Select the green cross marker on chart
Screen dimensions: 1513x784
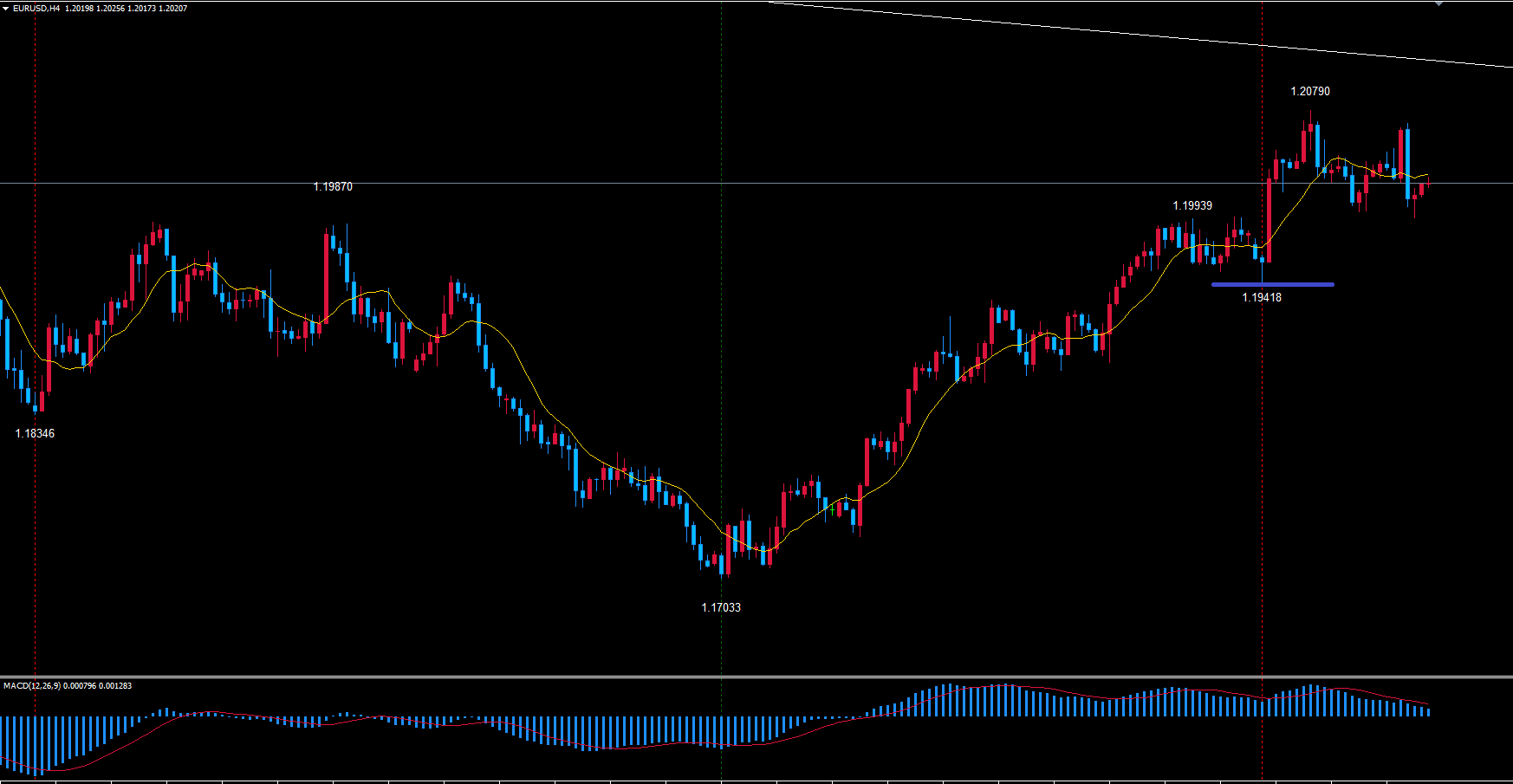(x=832, y=510)
